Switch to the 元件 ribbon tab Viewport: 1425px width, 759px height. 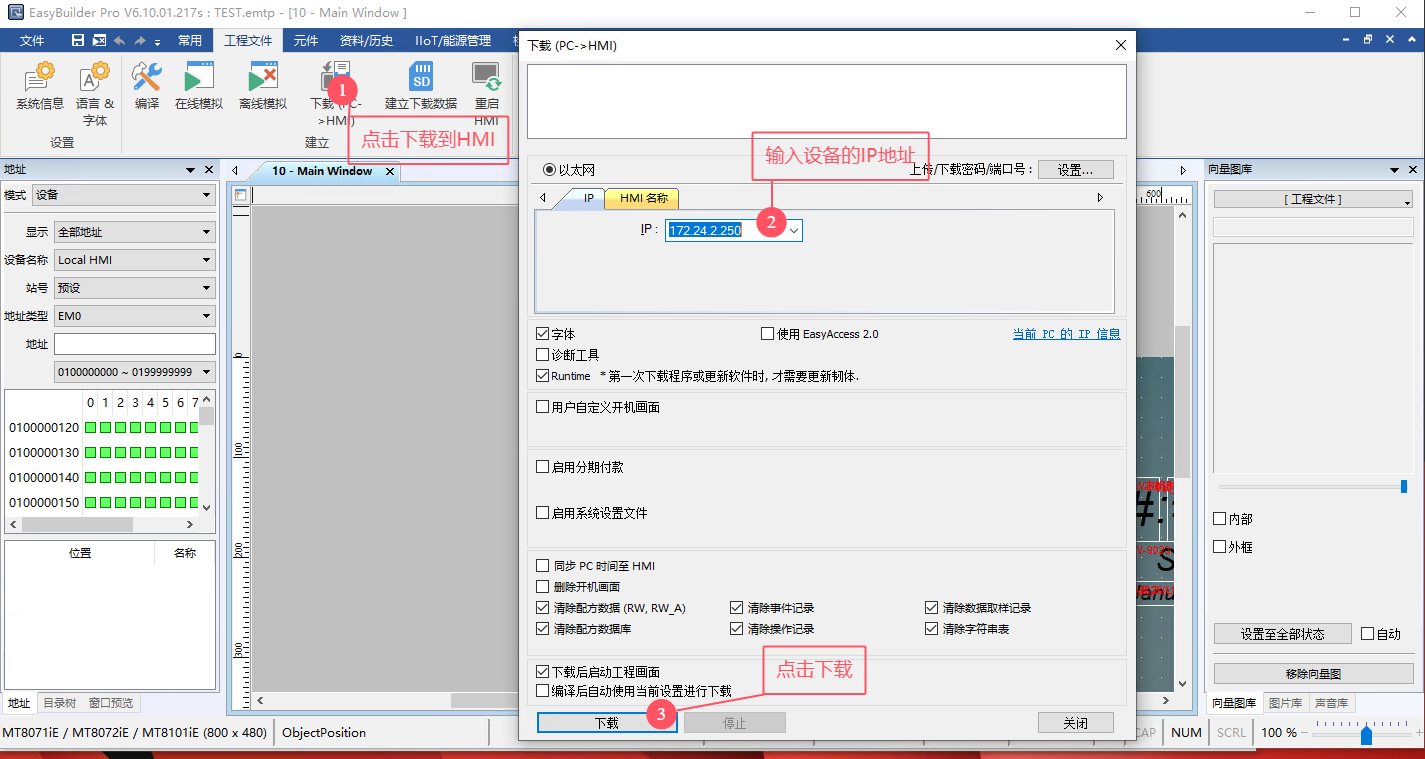coord(306,41)
